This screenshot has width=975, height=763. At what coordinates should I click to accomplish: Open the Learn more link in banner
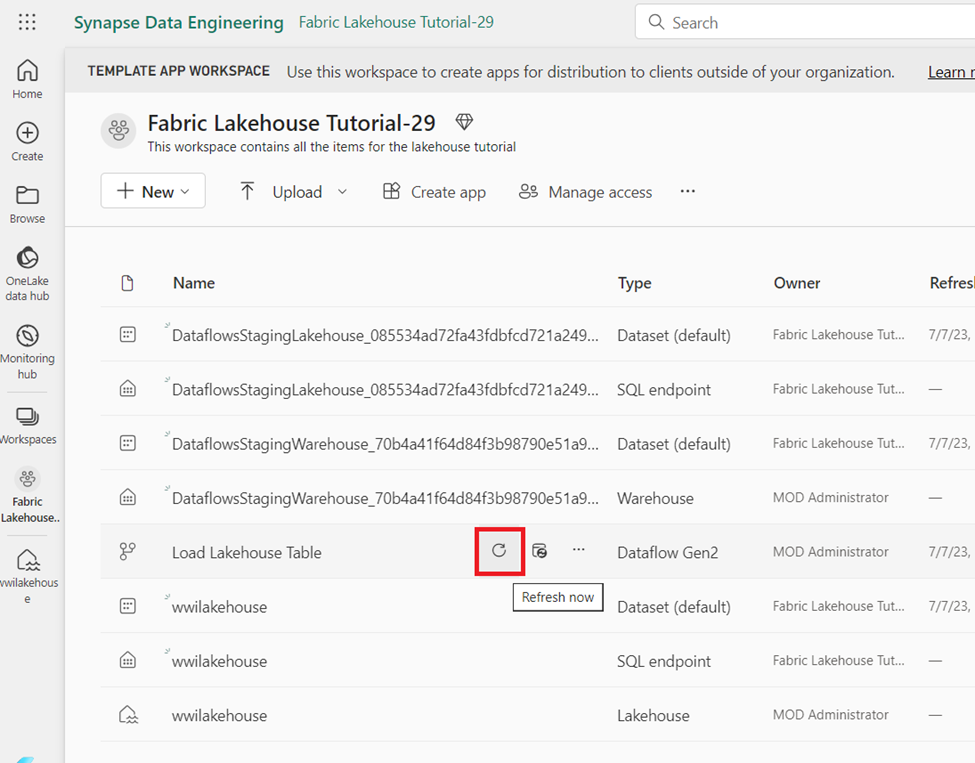[x=951, y=72]
